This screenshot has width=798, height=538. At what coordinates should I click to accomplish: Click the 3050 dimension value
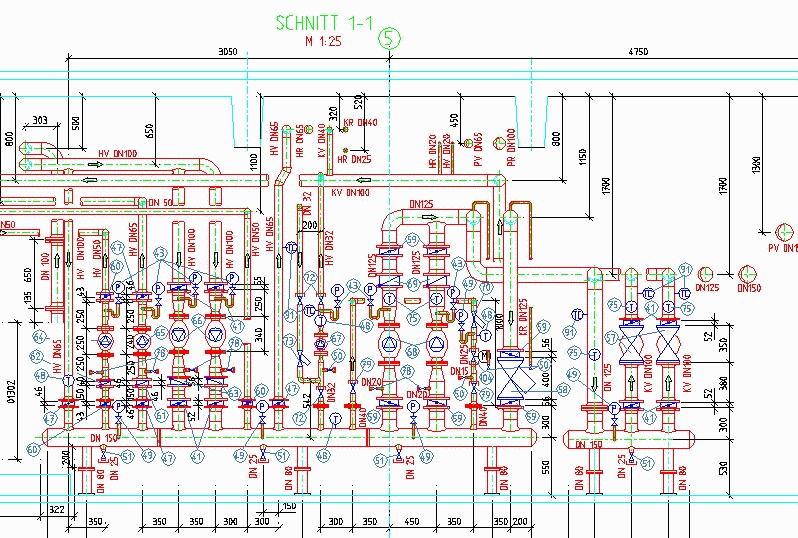pyautogui.click(x=227, y=51)
